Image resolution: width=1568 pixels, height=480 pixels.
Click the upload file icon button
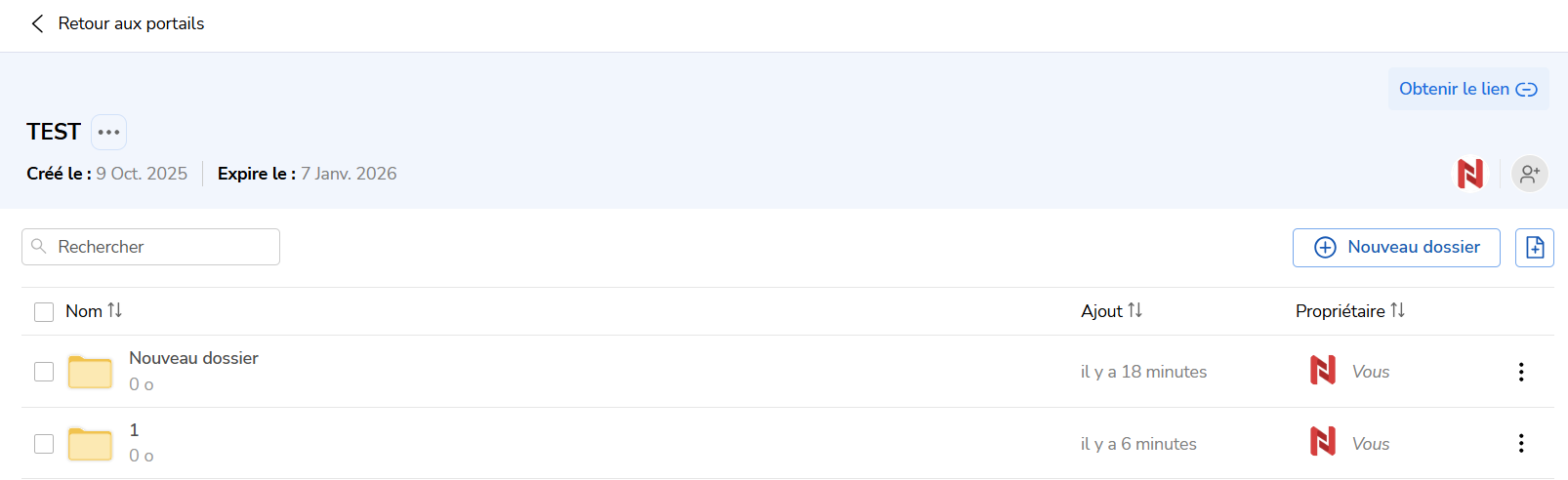[1534, 248]
